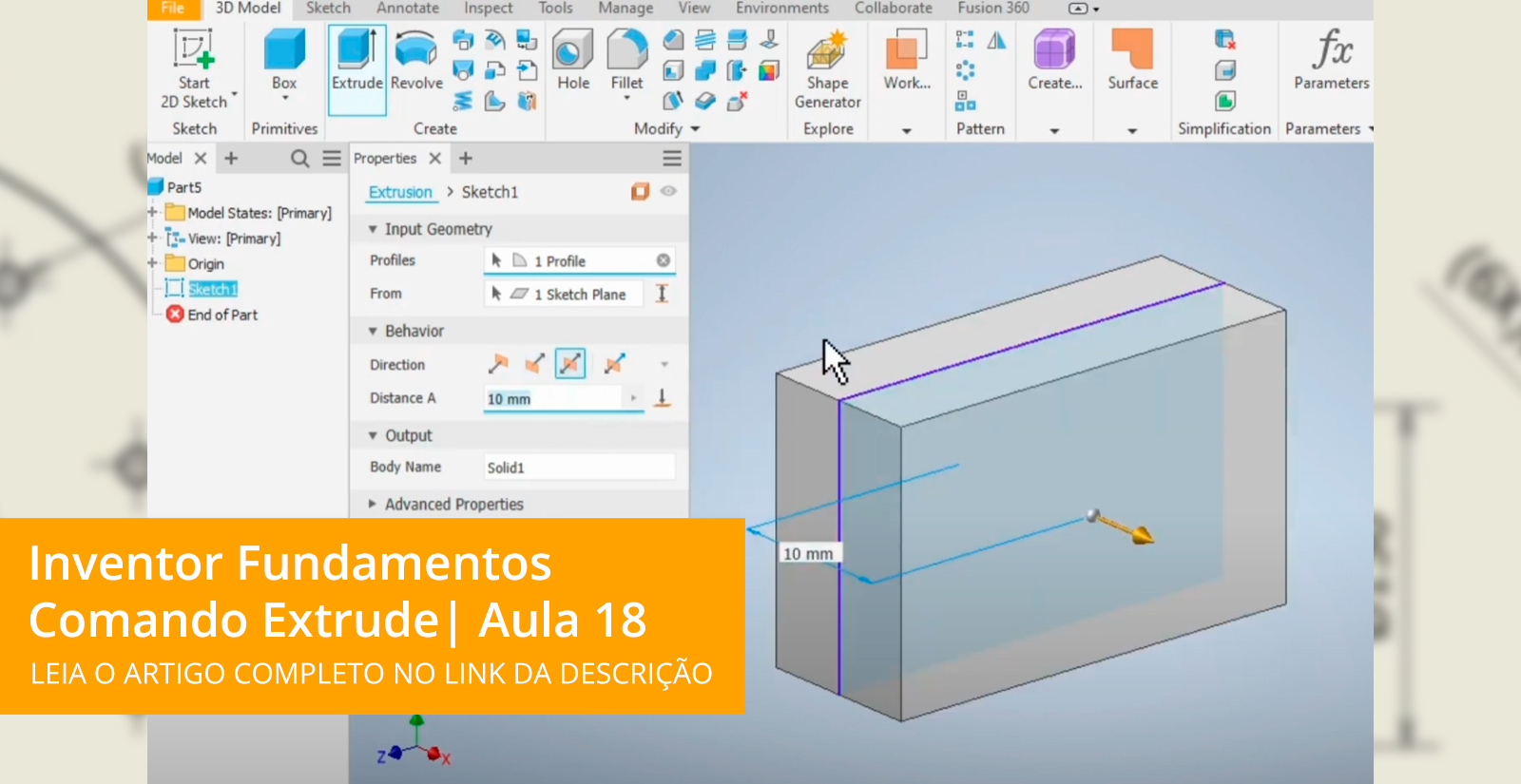
Task: Choose the flipped direction option
Action: (x=535, y=364)
